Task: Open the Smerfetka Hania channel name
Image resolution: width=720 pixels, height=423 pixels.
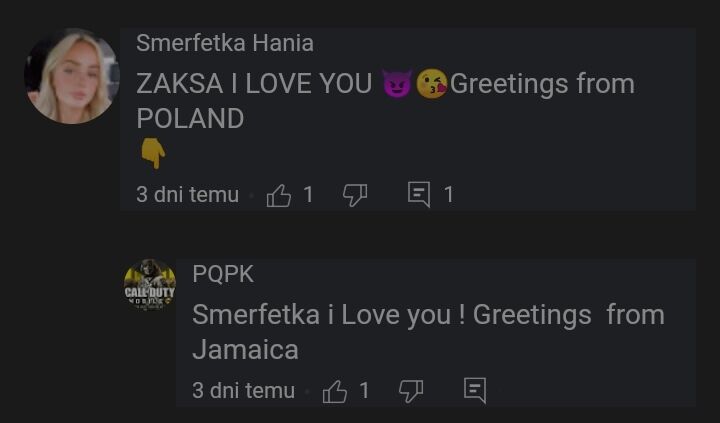Action: (x=225, y=43)
